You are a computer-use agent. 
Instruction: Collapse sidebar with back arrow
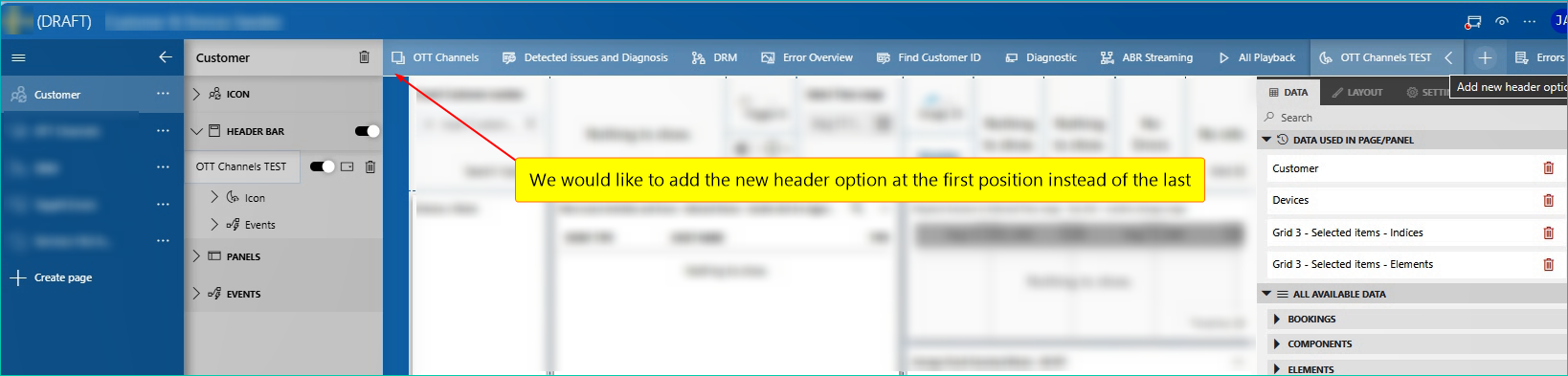tap(166, 57)
